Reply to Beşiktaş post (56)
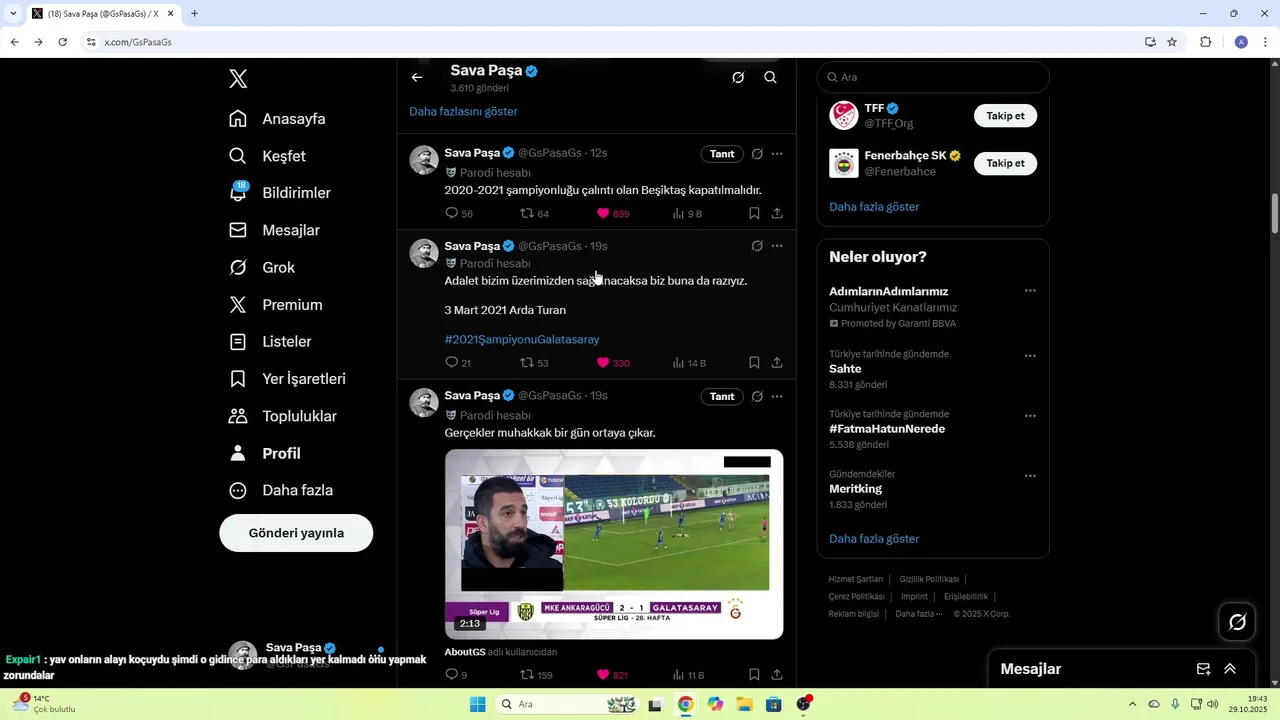The image size is (1280, 720). pyautogui.click(x=459, y=213)
